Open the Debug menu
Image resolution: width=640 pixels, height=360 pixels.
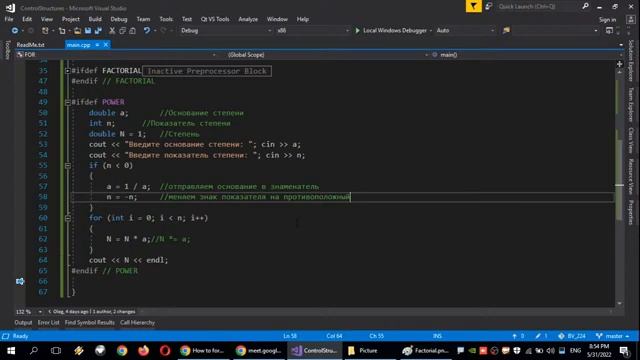tap(118, 19)
